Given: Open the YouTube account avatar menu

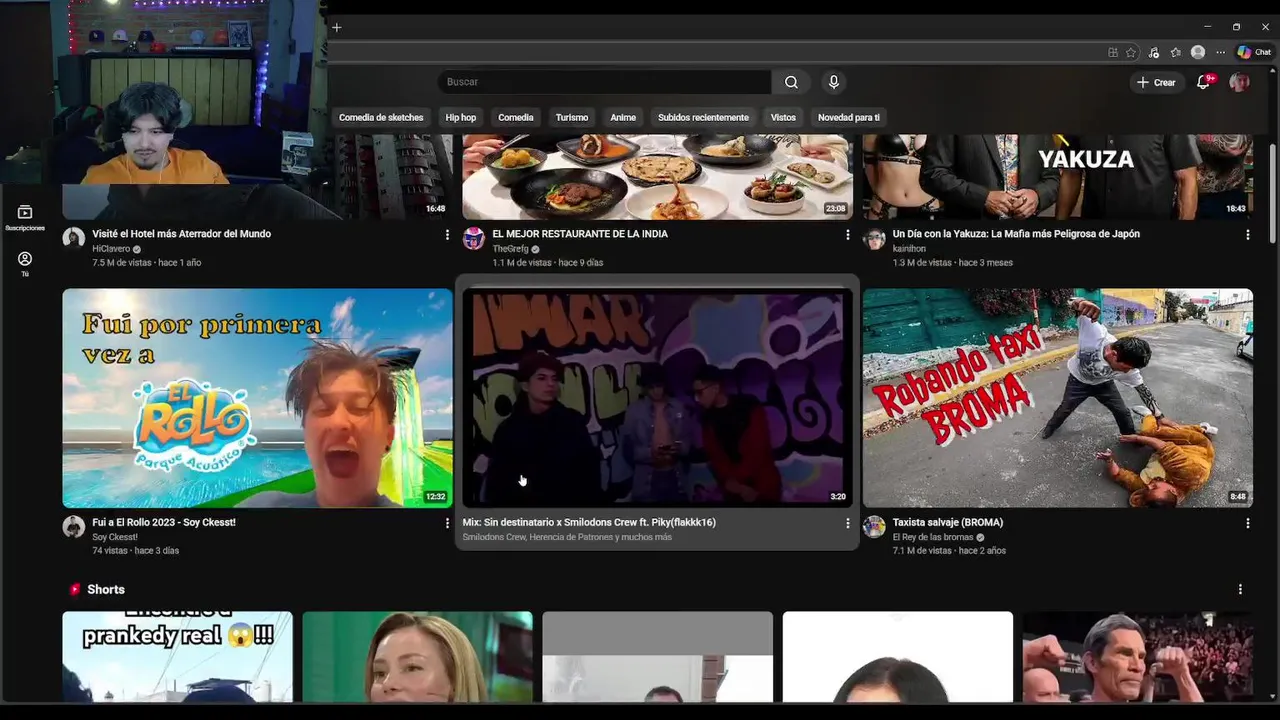Looking at the screenshot, I should pos(1239,82).
